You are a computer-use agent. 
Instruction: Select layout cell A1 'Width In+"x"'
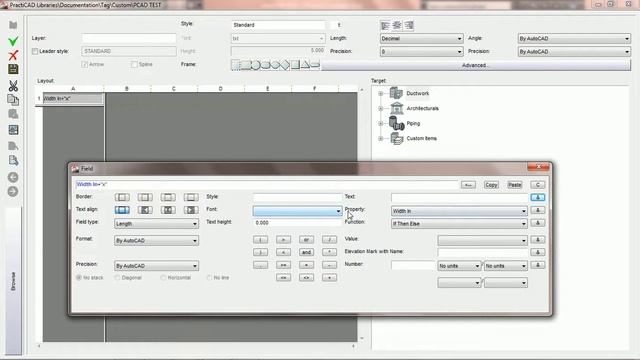click(x=73, y=98)
